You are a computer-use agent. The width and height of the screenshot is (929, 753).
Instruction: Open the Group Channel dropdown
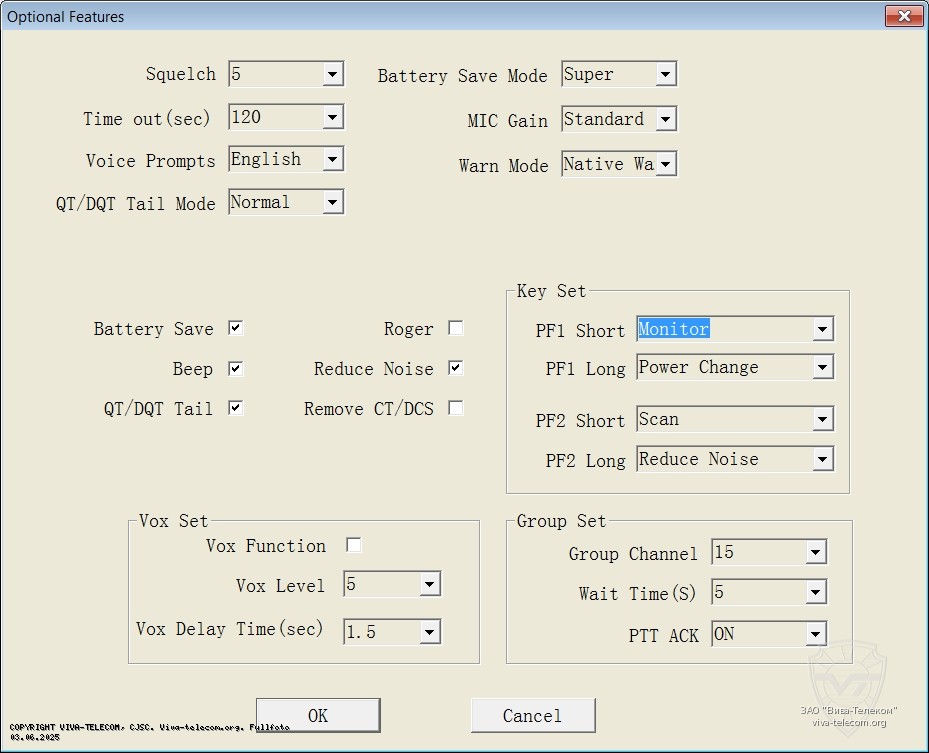816,553
